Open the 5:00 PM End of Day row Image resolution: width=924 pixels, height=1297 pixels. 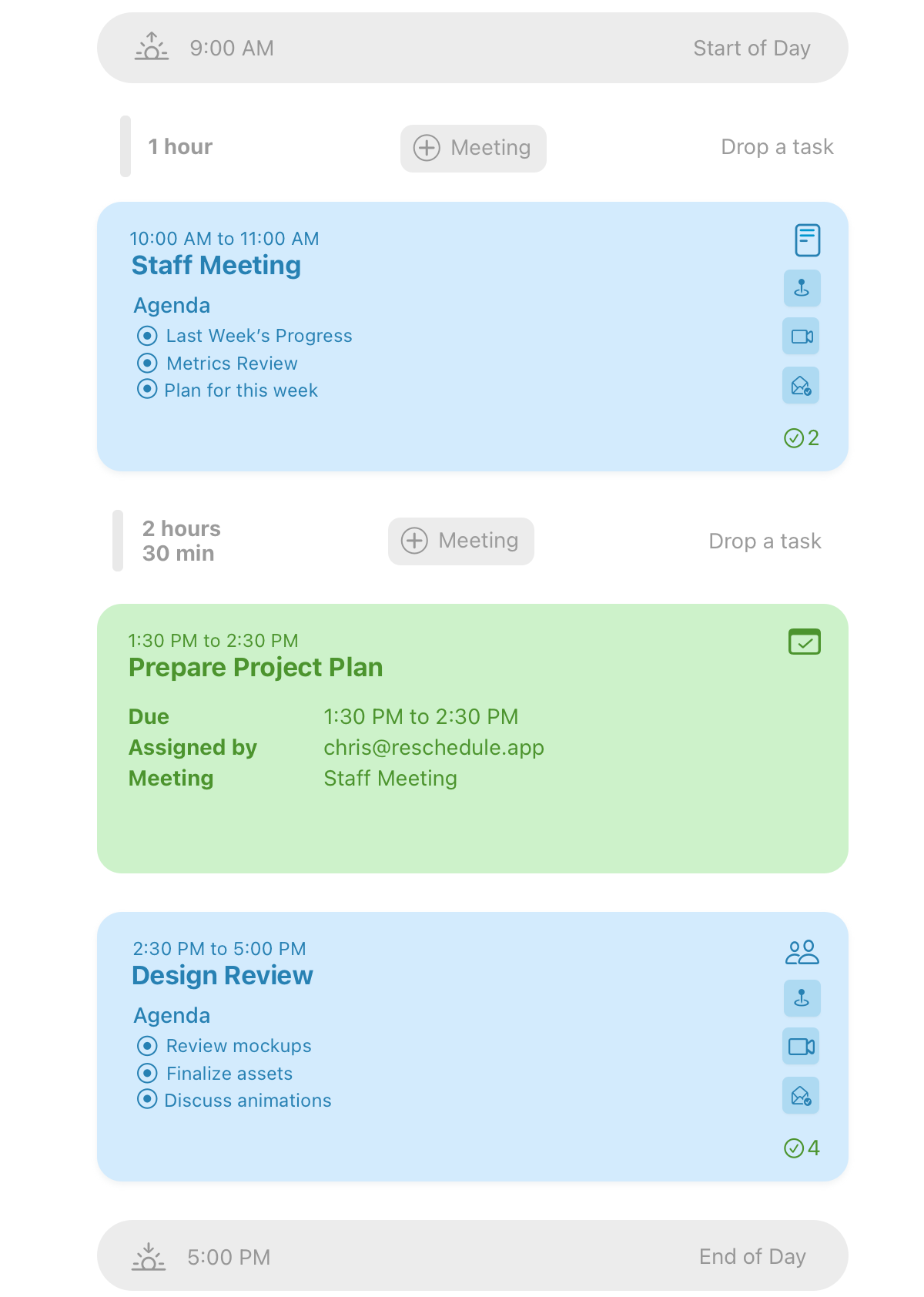click(472, 1256)
